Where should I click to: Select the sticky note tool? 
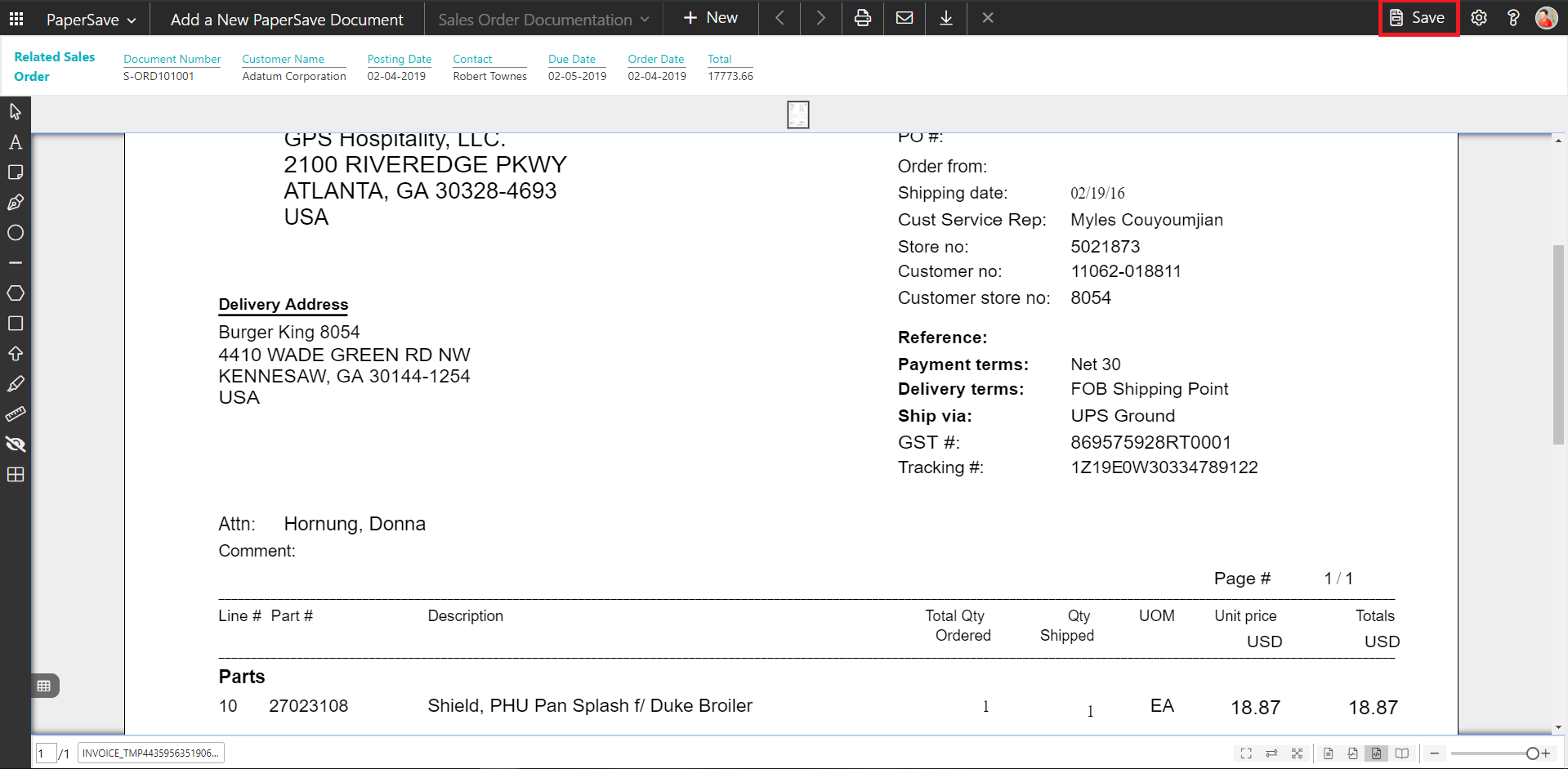click(x=16, y=172)
